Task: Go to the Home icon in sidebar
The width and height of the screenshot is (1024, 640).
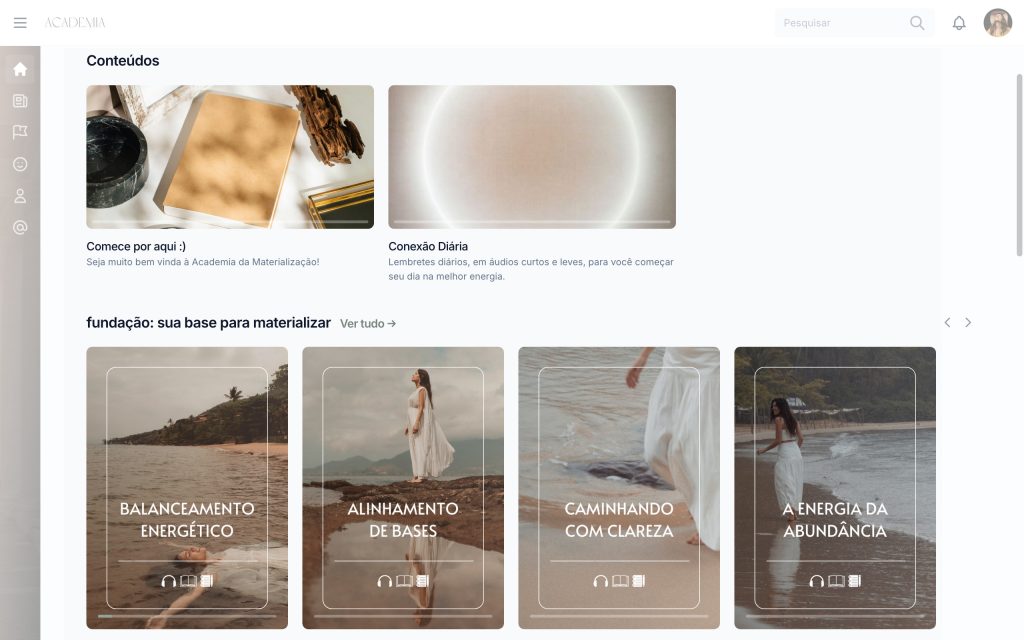Action: pos(20,69)
